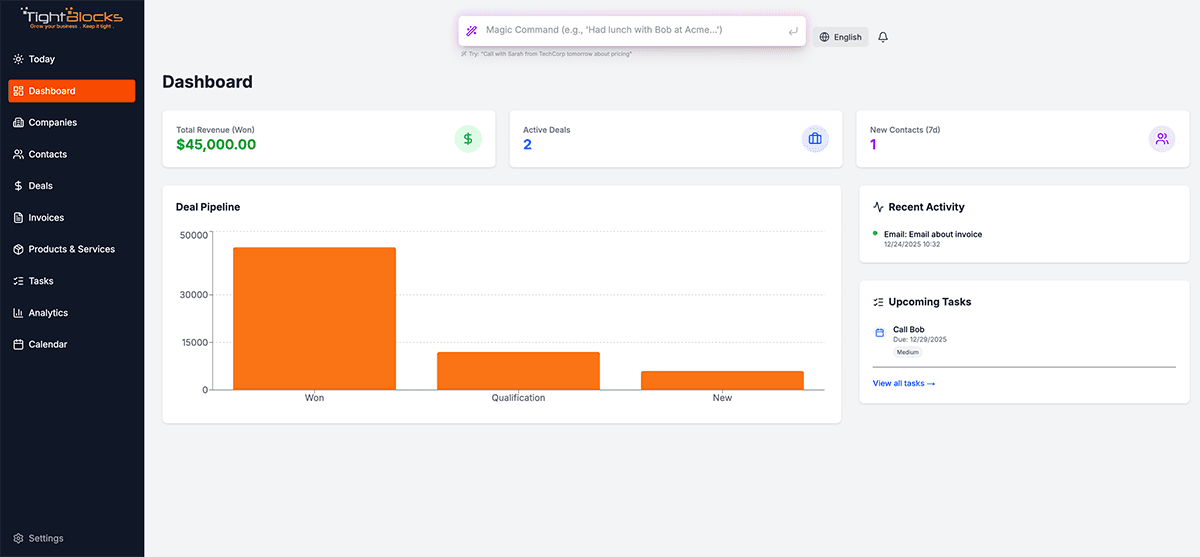Image resolution: width=1200 pixels, height=557 pixels.
Task: Click briefcase icon on Active Deals card
Action: click(x=815, y=139)
